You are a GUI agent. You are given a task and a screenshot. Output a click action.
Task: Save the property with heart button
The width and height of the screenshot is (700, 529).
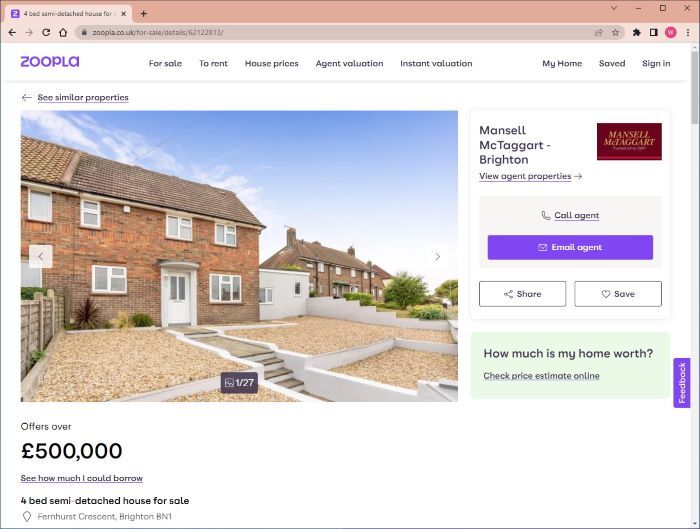pos(618,294)
